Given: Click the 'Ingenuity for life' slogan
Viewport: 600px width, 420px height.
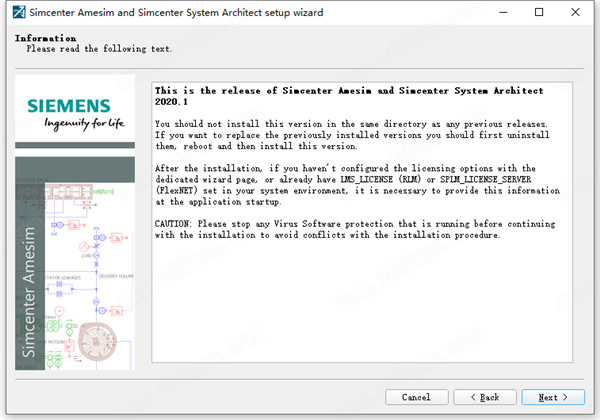Looking at the screenshot, I should pyautogui.click(x=85, y=124).
